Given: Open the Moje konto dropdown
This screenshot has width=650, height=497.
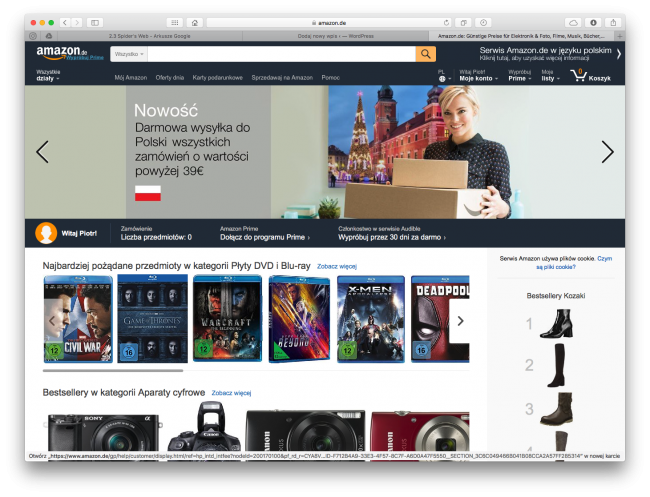Looking at the screenshot, I should [478, 75].
